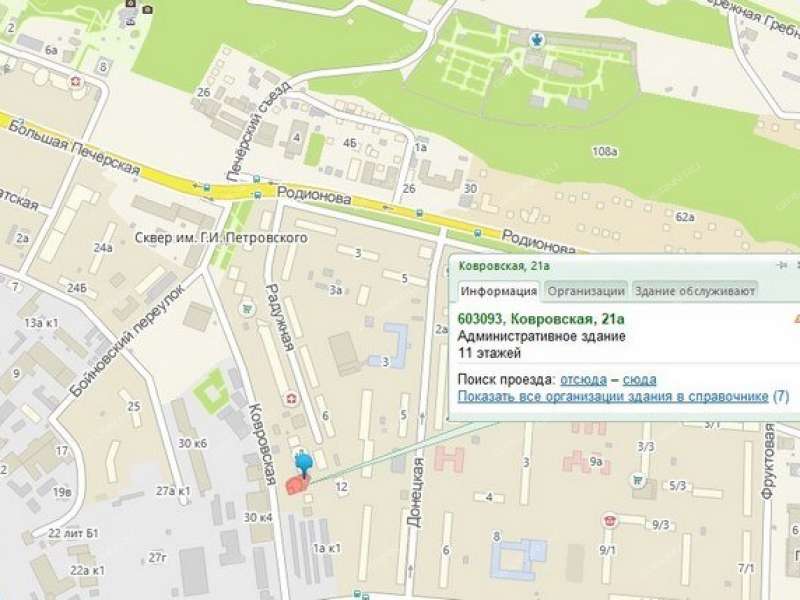Image resolution: width=800 pixels, height=600 pixels.
Task: Show all organizations of building in directory
Action: tap(613, 397)
